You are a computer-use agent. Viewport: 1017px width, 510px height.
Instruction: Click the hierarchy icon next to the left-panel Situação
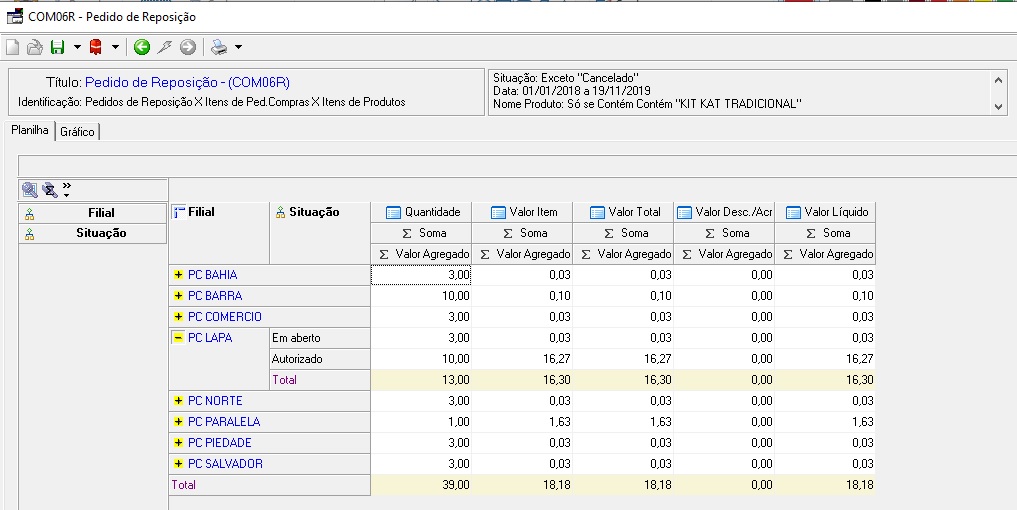point(29,234)
